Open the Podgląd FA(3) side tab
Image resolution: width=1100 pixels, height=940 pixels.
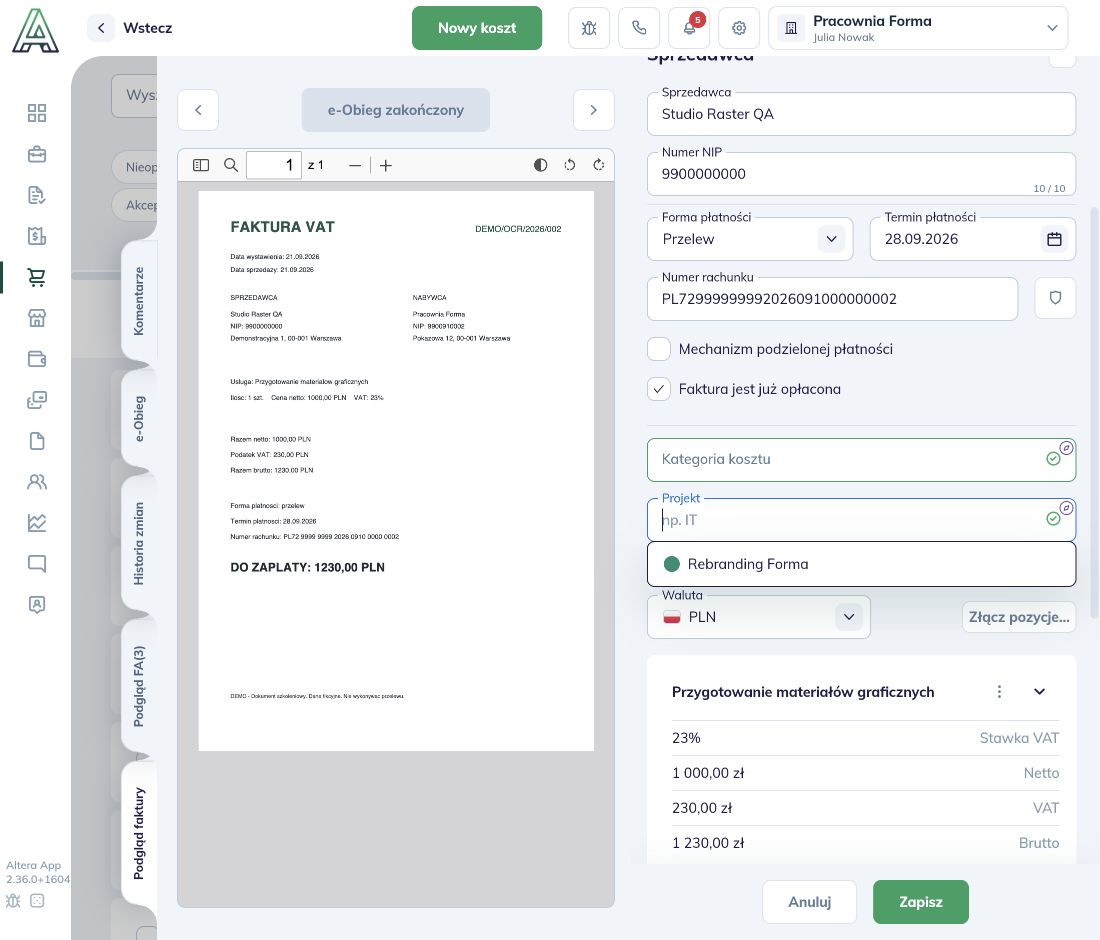pyautogui.click(x=139, y=686)
